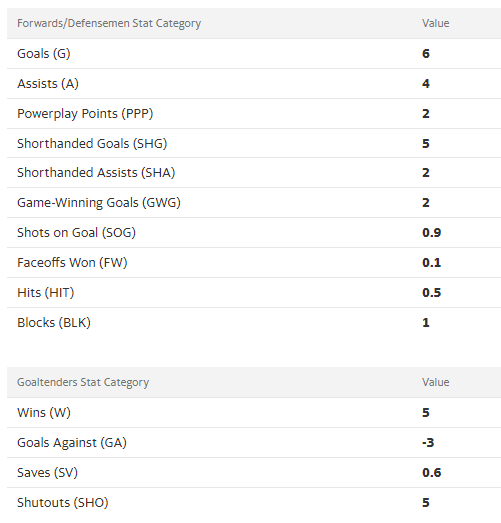This screenshot has height=523, width=501.
Task: Click the Goals value of 6
Action: pos(426,54)
